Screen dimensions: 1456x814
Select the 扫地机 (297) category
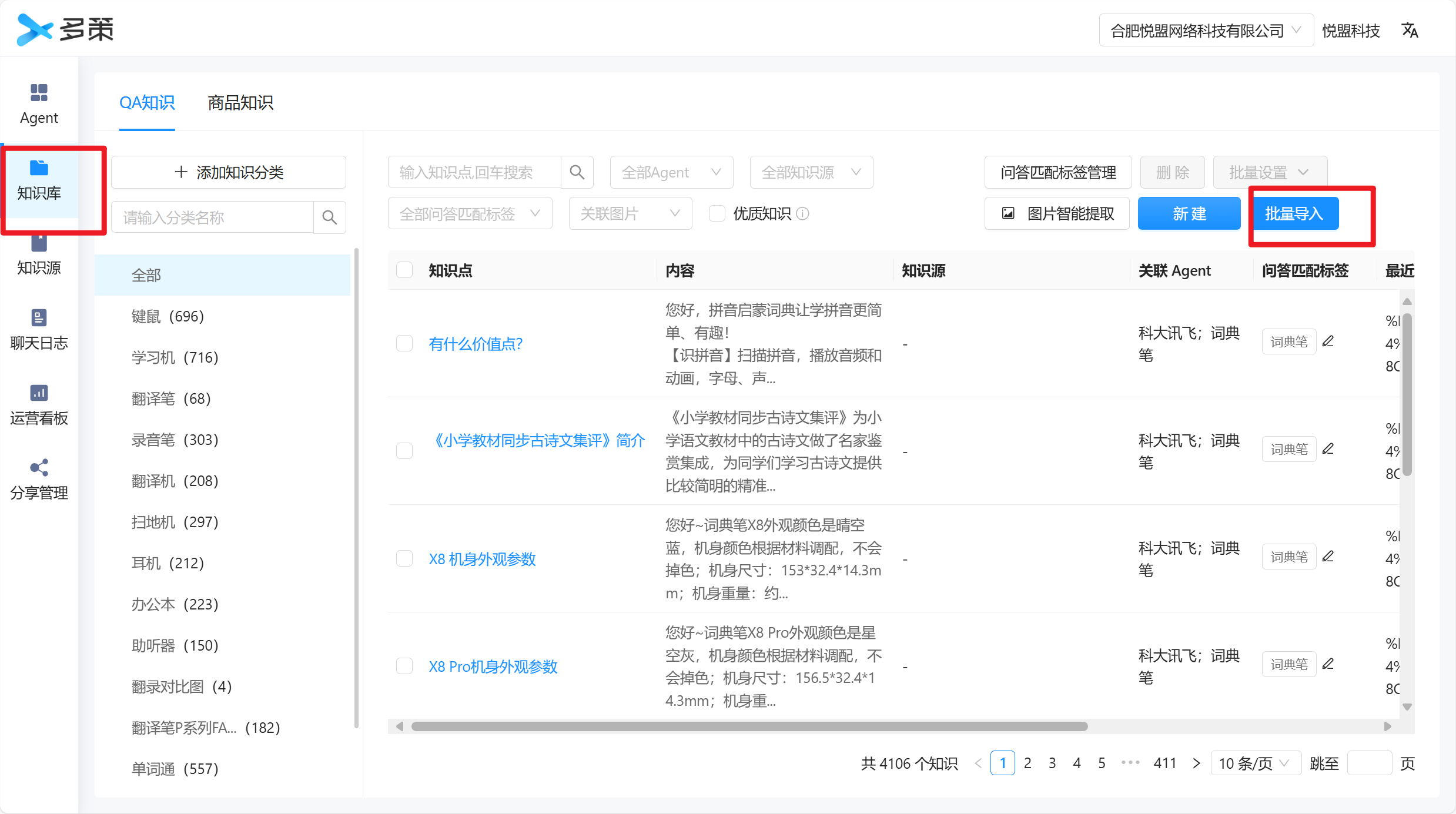(222, 522)
